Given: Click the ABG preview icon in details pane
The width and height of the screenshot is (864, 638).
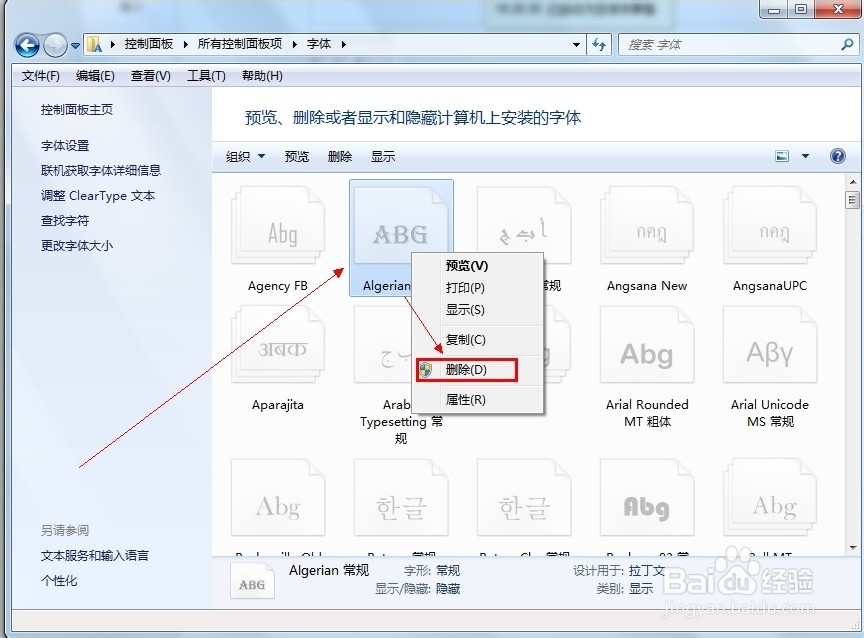Looking at the screenshot, I should pyautogui.click(x=252, y=580).
